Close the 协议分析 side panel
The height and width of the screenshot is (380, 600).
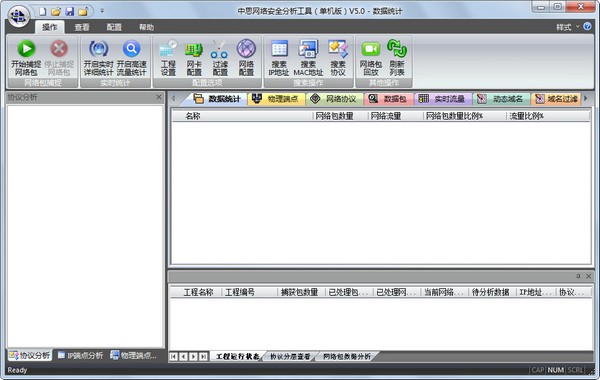click(x=159, y=97)
